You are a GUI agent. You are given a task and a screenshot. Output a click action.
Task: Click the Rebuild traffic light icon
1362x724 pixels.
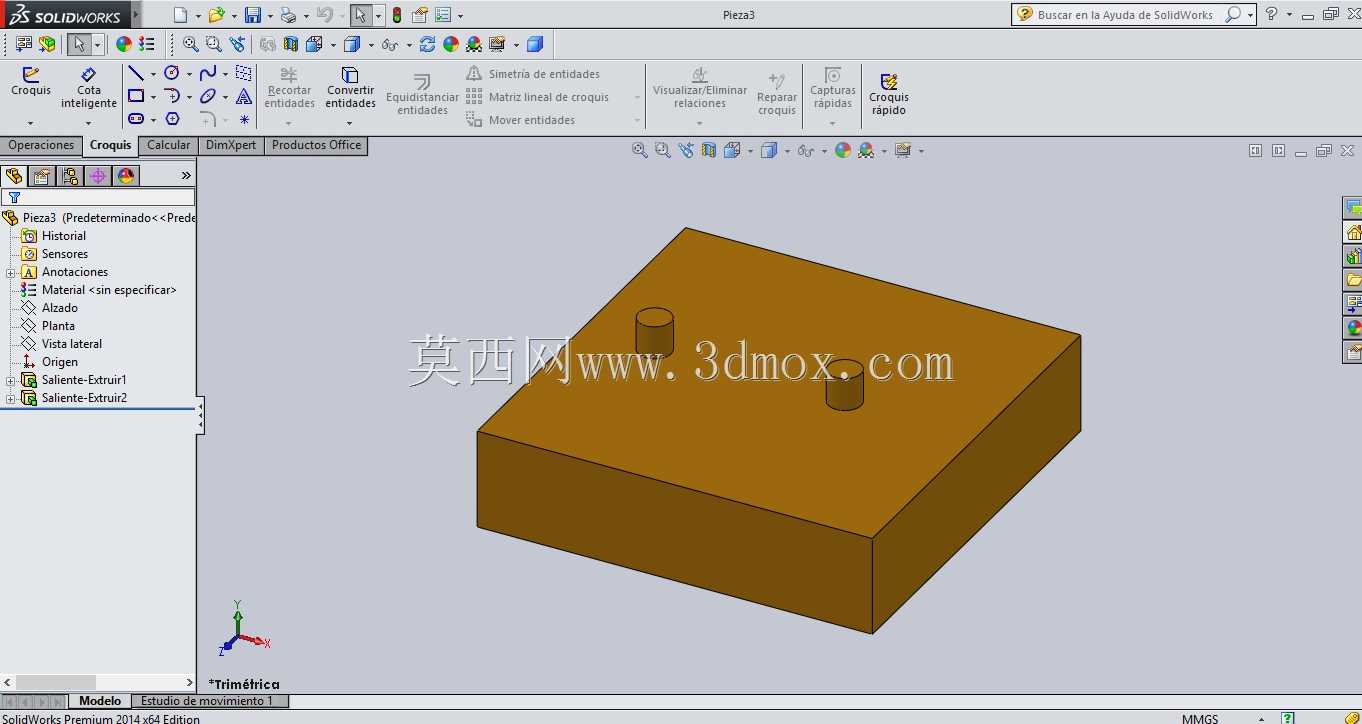397,15
